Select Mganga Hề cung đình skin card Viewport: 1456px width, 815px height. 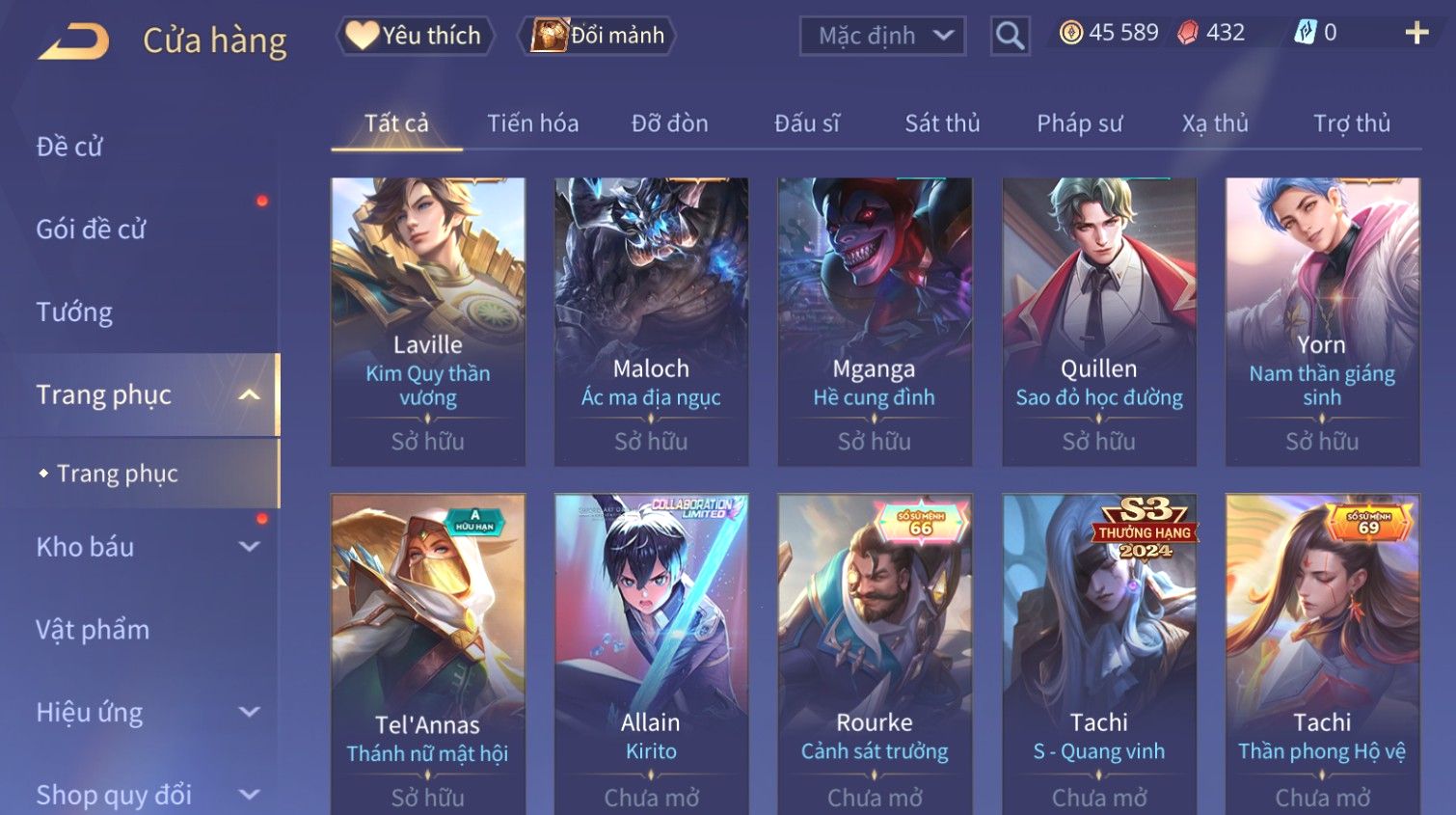pos(875,321)
